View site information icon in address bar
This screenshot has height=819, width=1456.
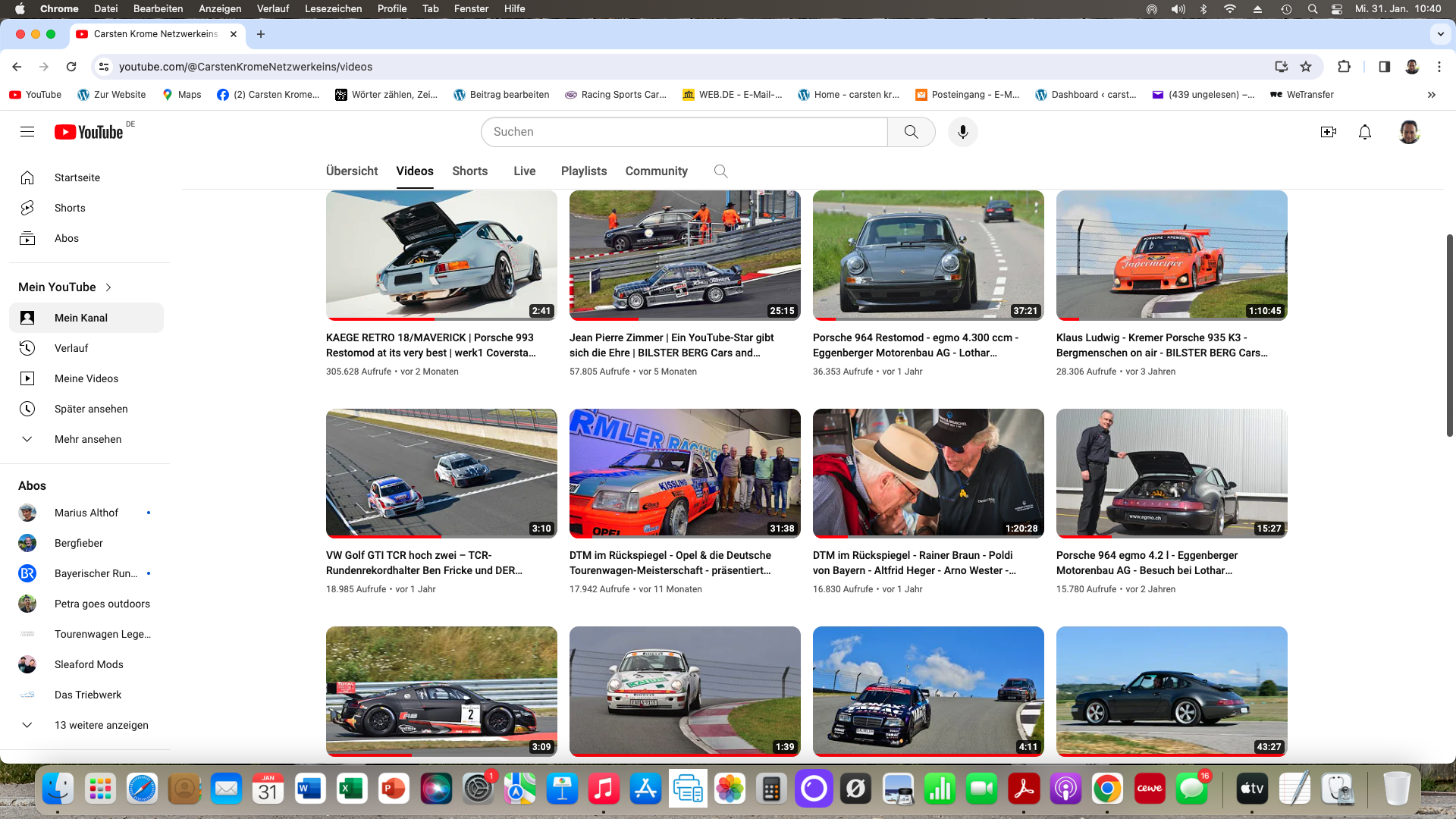105,67
